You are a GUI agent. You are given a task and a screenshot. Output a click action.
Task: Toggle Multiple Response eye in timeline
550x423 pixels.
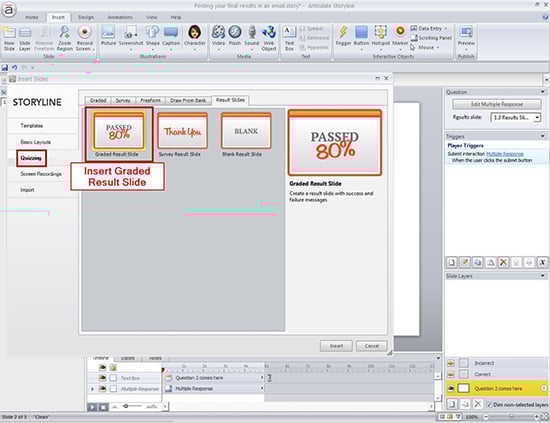point(102,389)
